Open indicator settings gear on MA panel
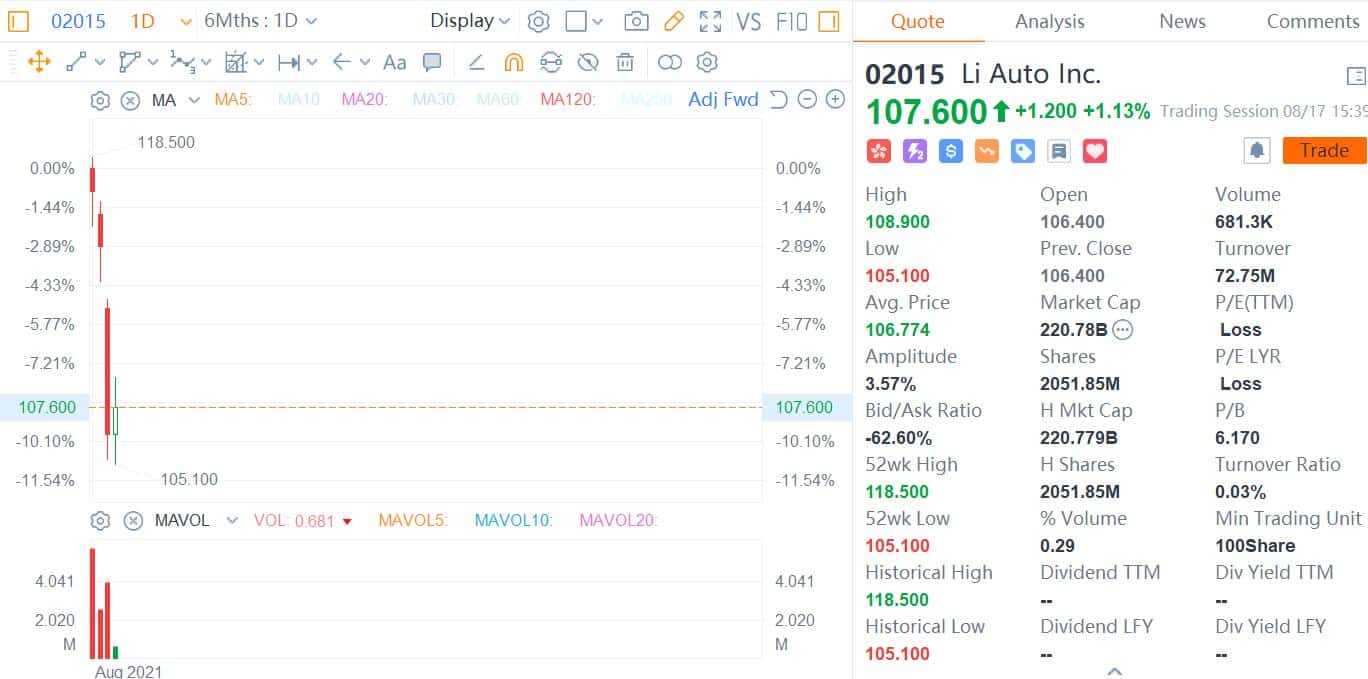The height and width of the screenshot is (679, 1368). coord(99,100)
